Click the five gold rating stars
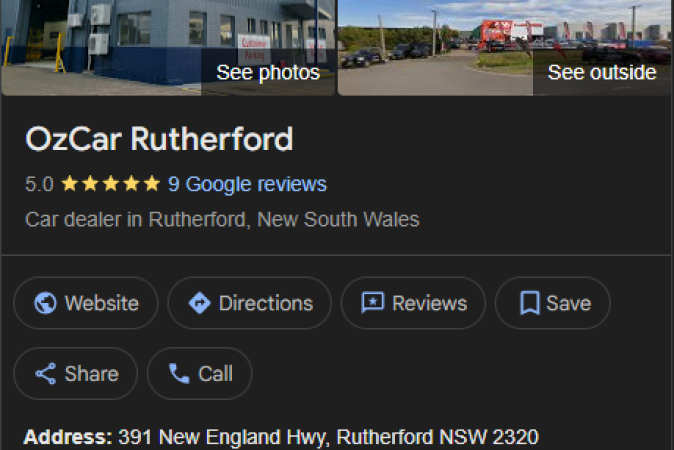This screenshot has width=674, height=450. (110, 184)
